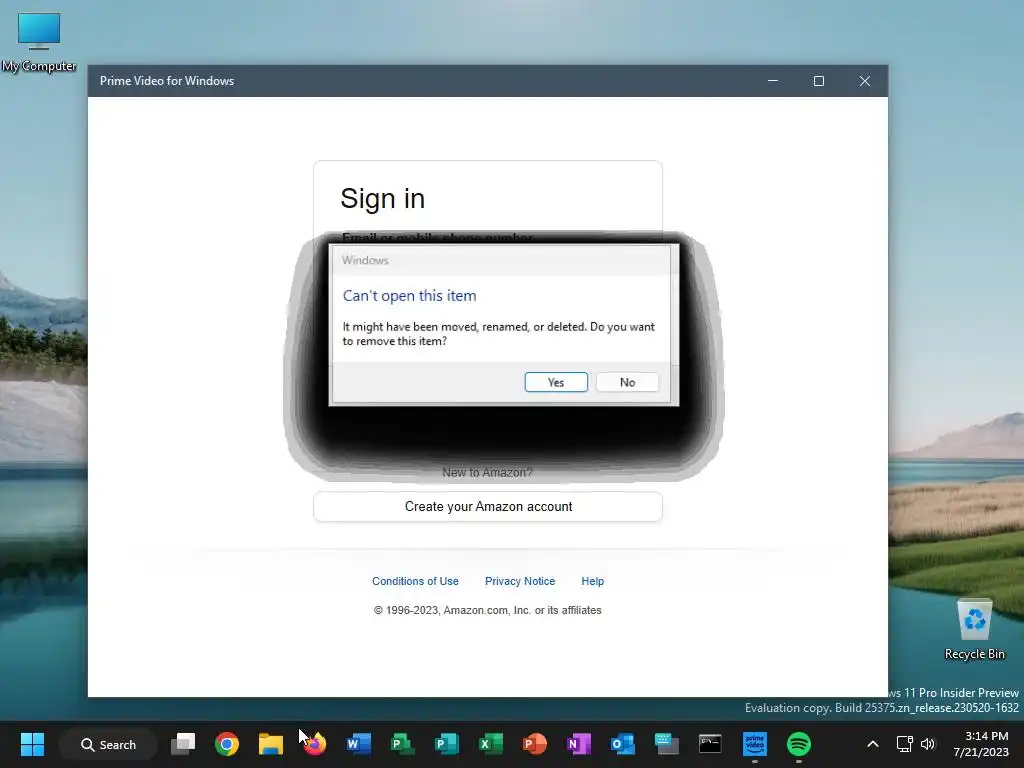Open PowerPoint from taskbar
Image resolution: width=1024 pixels, height=768 pixels.
pos(534,744)
